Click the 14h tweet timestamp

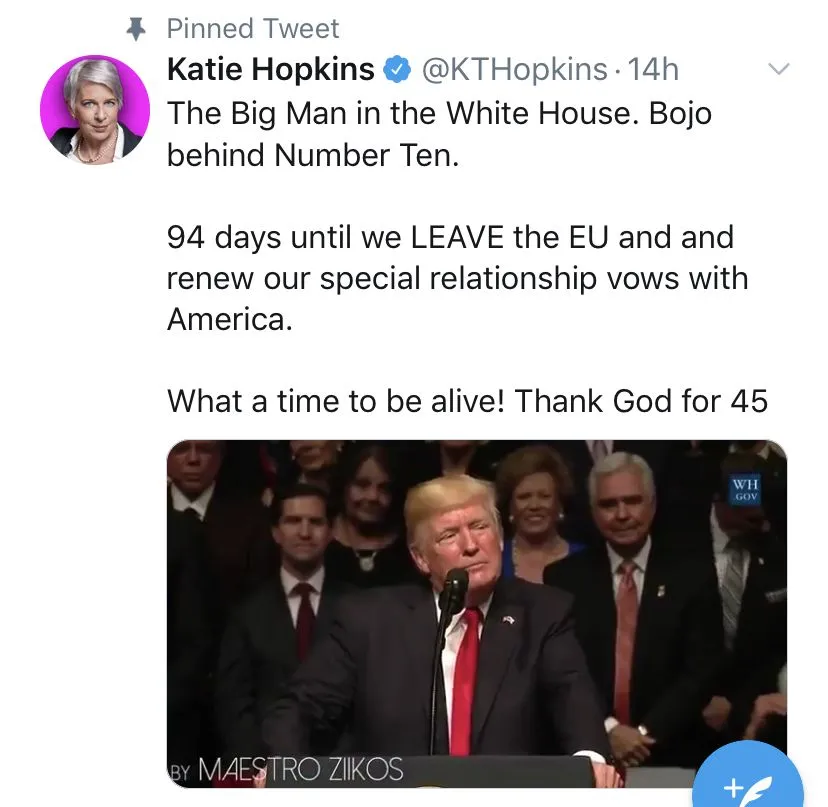coord(653,69)
